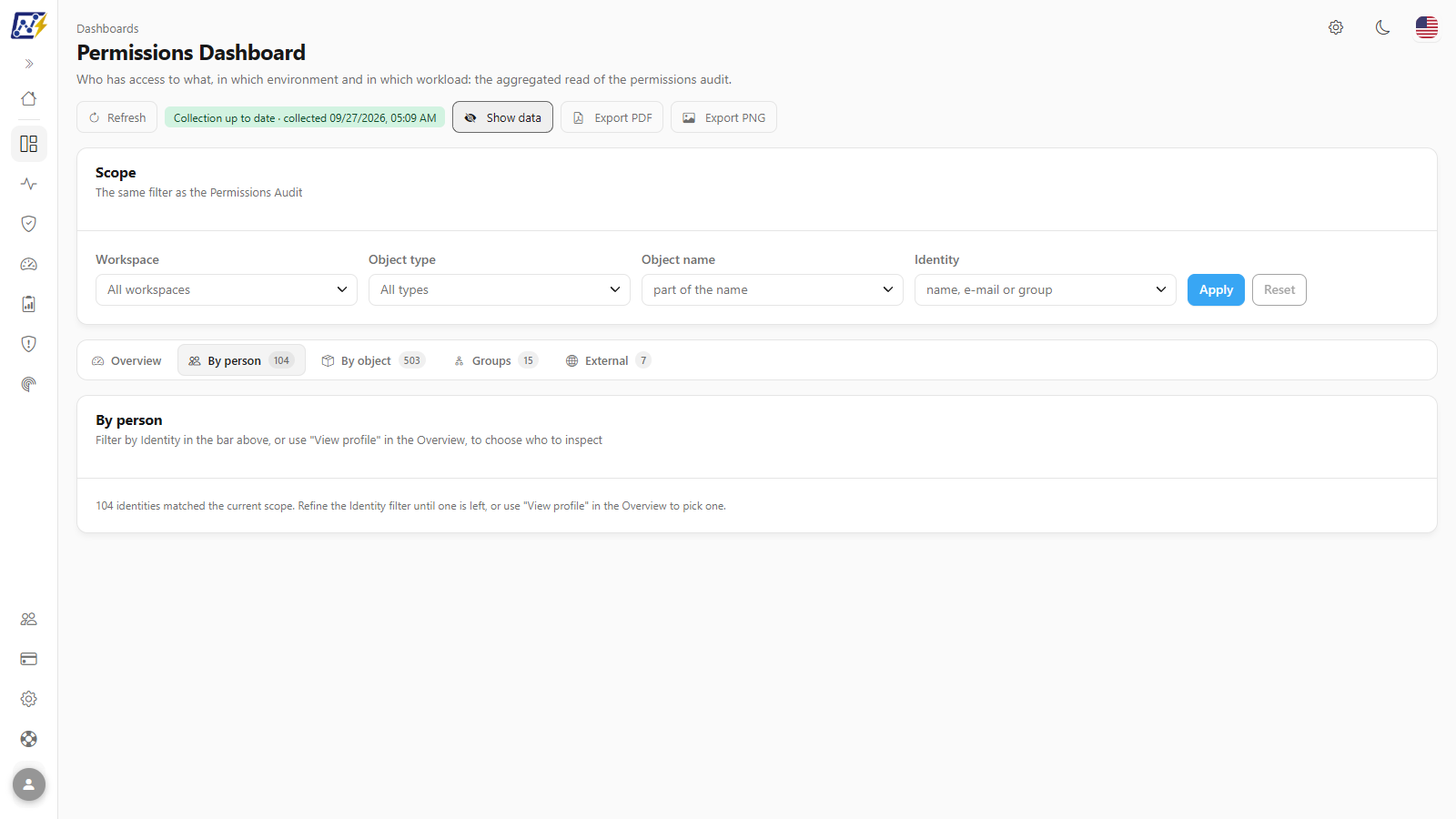The height and width of the screenshot is (819, 1456).
Task: Click the '104 identities matched' message
Action: pyautogui.click(x=410, y=506)
